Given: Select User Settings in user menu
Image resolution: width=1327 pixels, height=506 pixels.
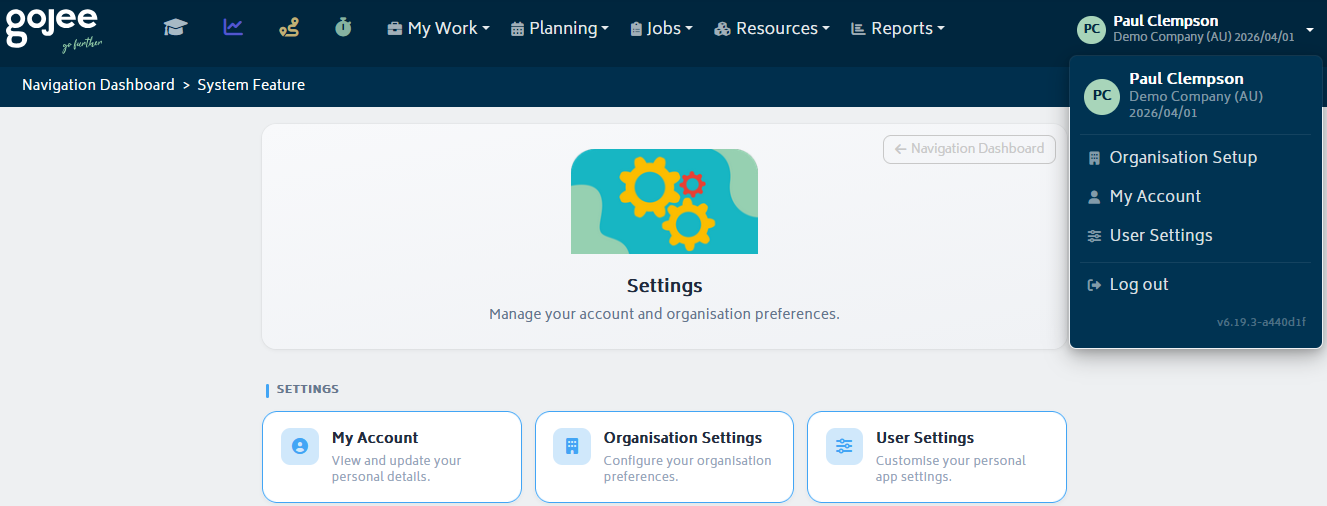Looking at the screenshot, I should 1160,235.
